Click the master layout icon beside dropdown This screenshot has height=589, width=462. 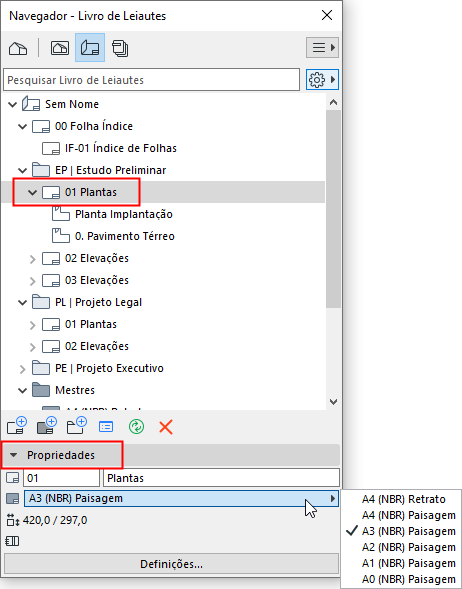coord(12,498)
